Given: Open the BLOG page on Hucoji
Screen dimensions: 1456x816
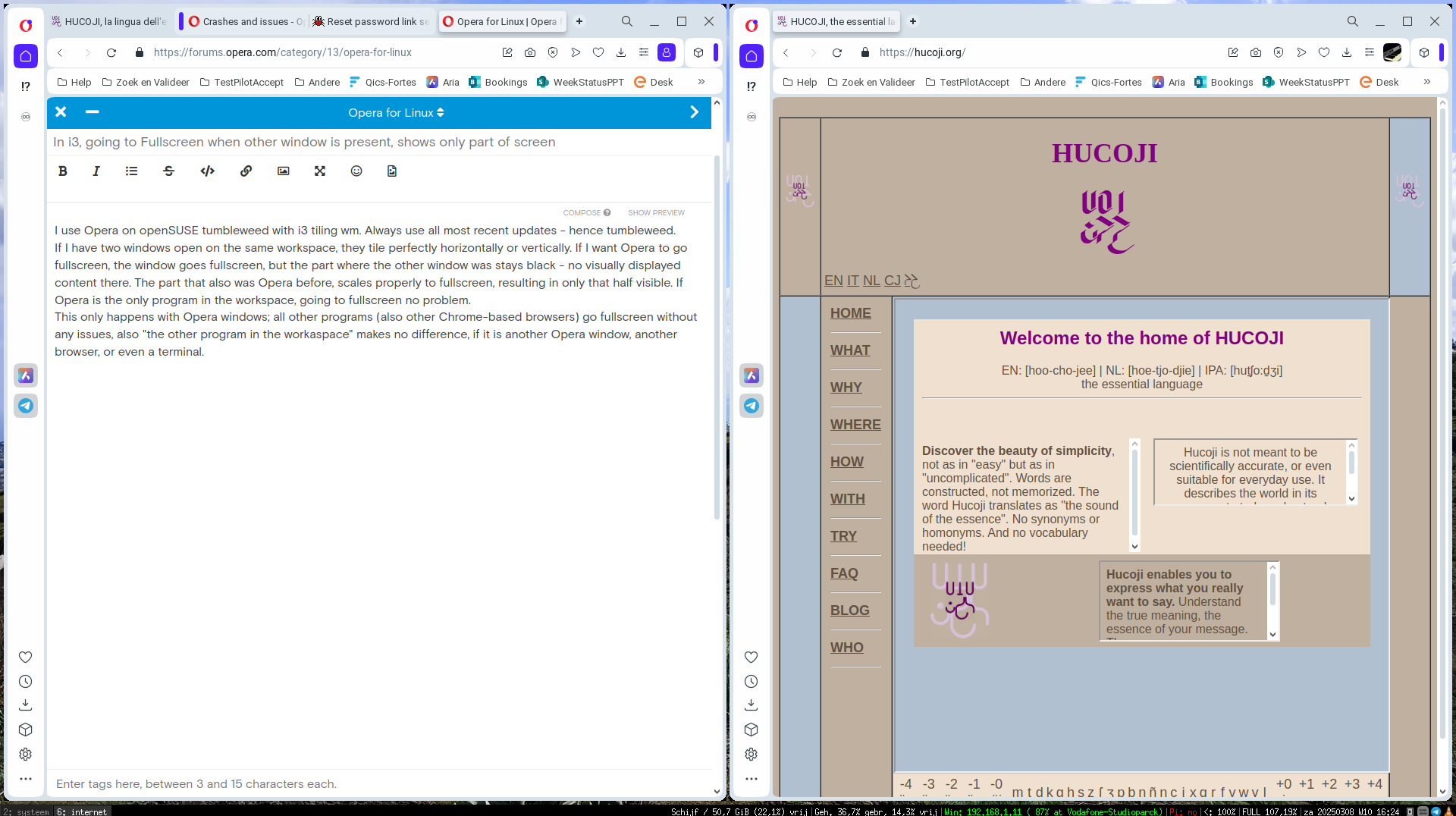Looking at the screenshot, I should 850,610.
